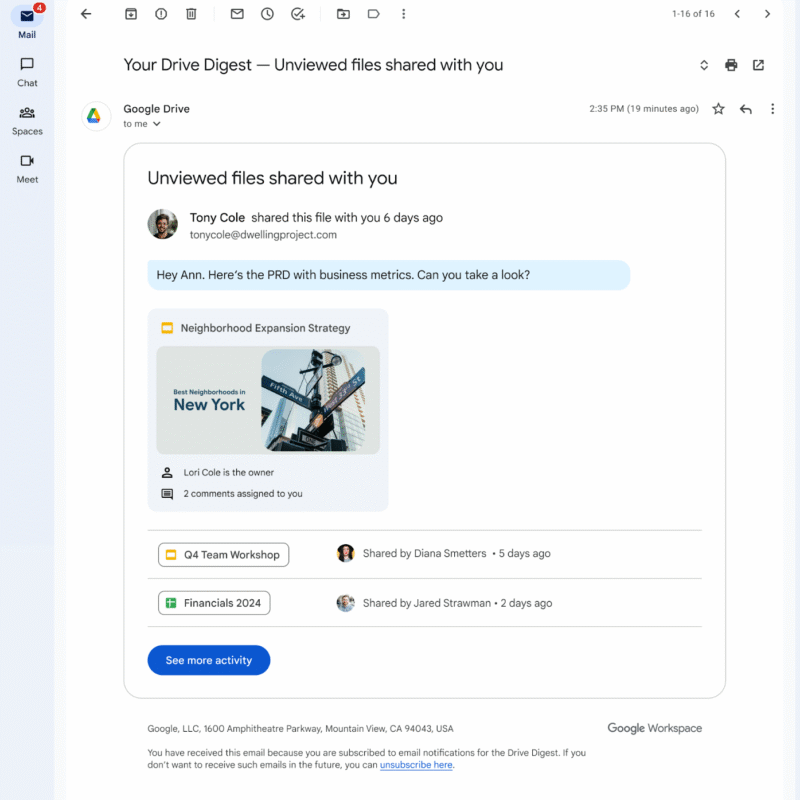
Task: Archive this email
Action: tap(131, 14)
